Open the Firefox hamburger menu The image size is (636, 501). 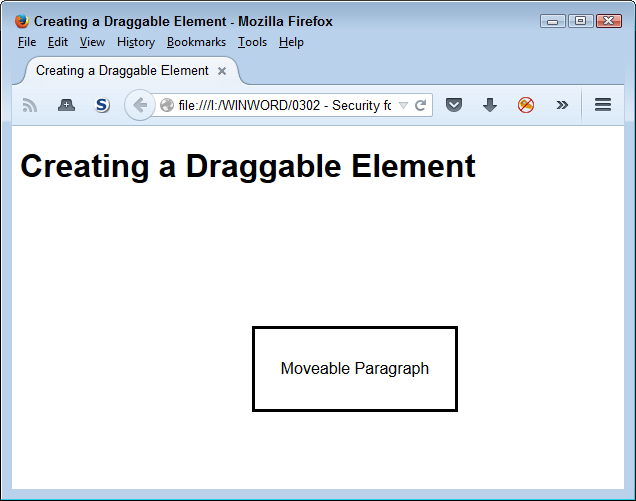tap(603, 105)
